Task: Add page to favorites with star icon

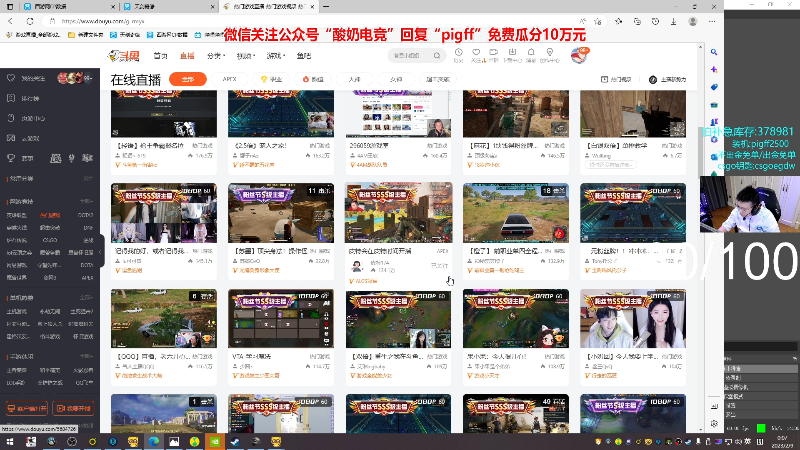Action: point(598,21)
